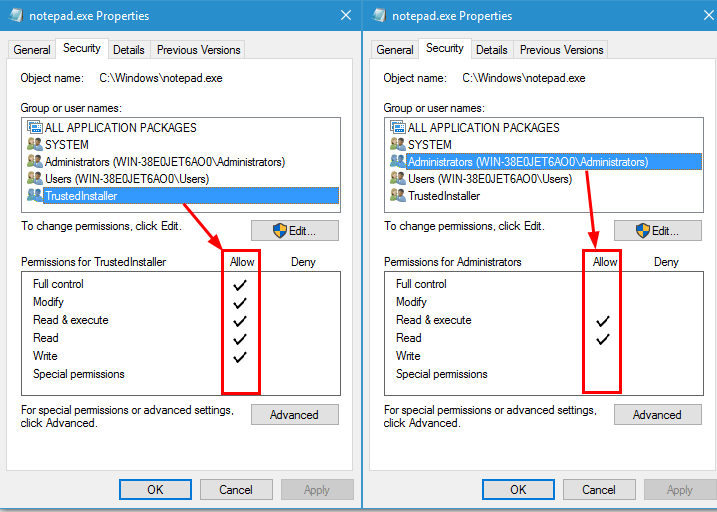Click TrustedInstaller group icon in left window

34,195
